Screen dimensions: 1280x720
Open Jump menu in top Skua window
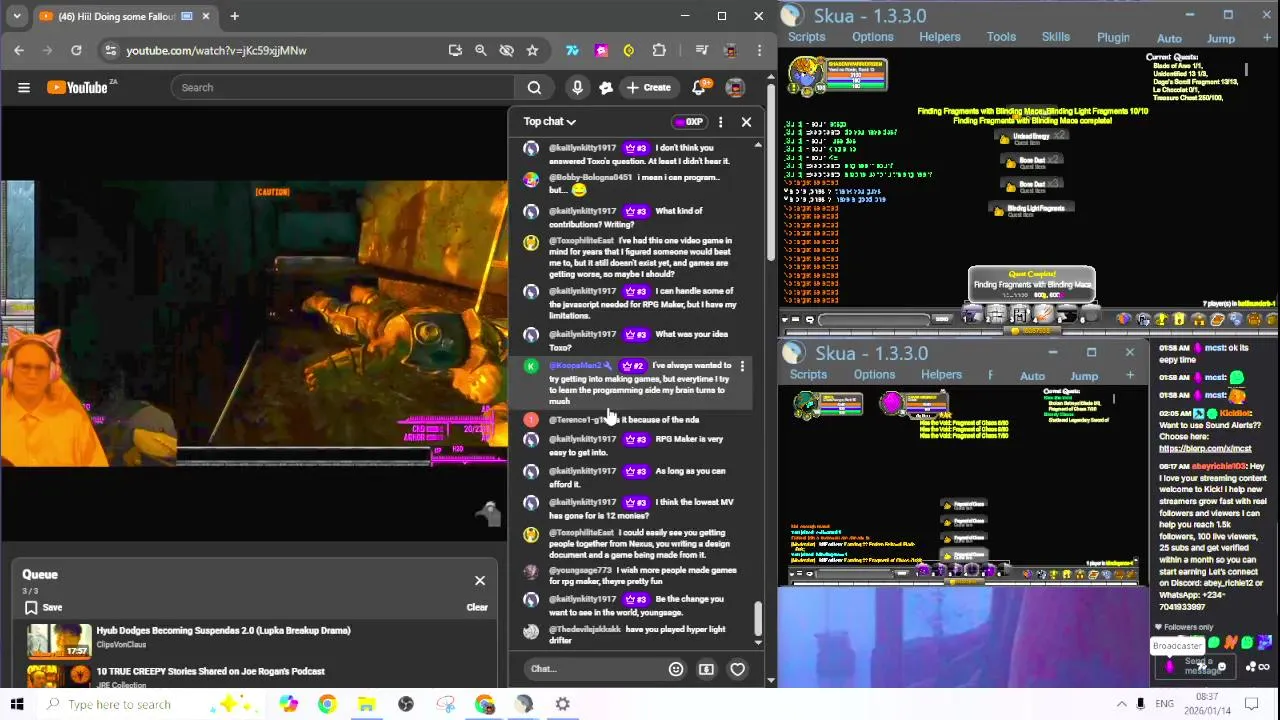(x=1221, y=39)
